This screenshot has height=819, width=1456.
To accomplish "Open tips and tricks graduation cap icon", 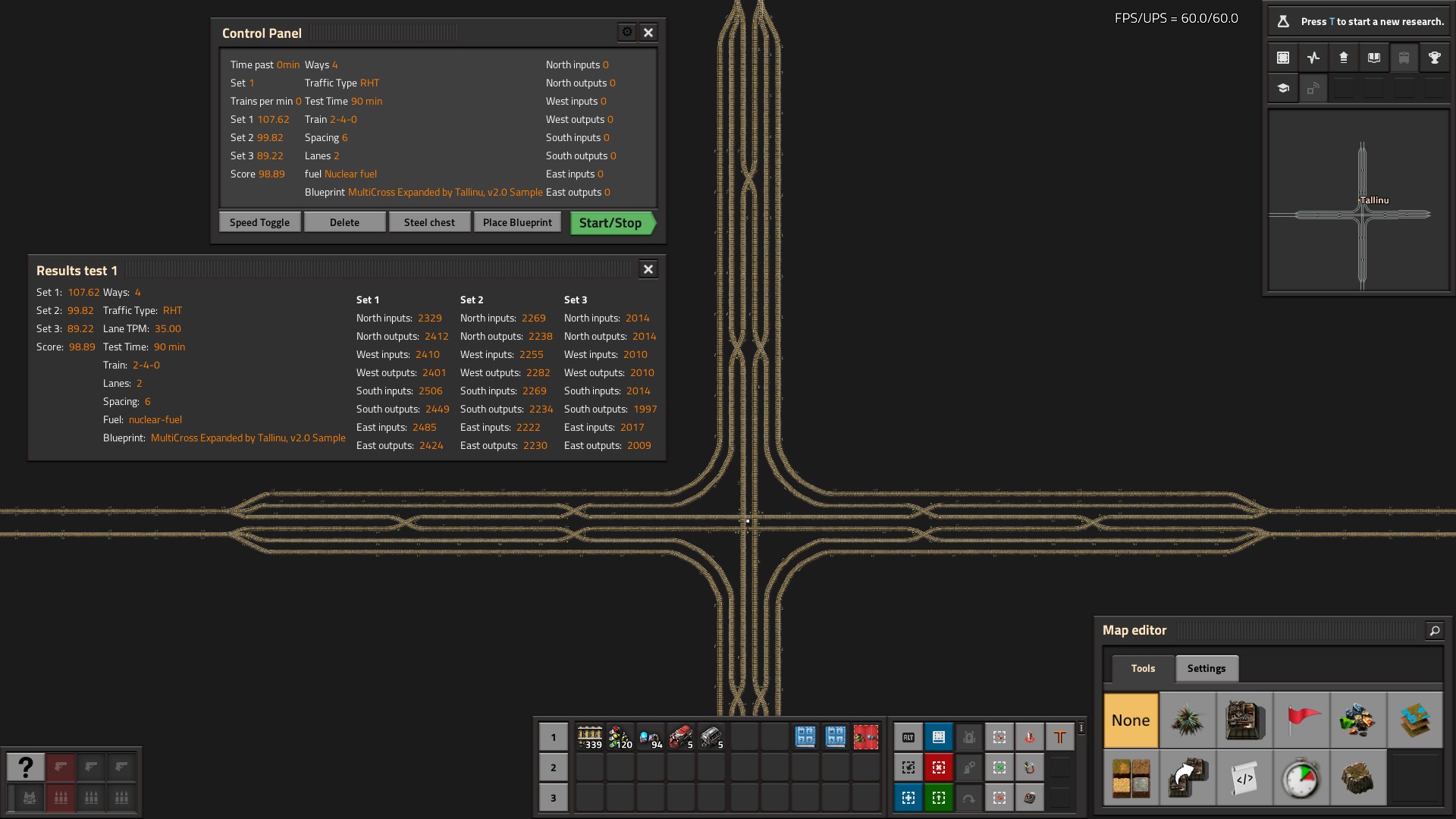I will [x=1283, y=88].
